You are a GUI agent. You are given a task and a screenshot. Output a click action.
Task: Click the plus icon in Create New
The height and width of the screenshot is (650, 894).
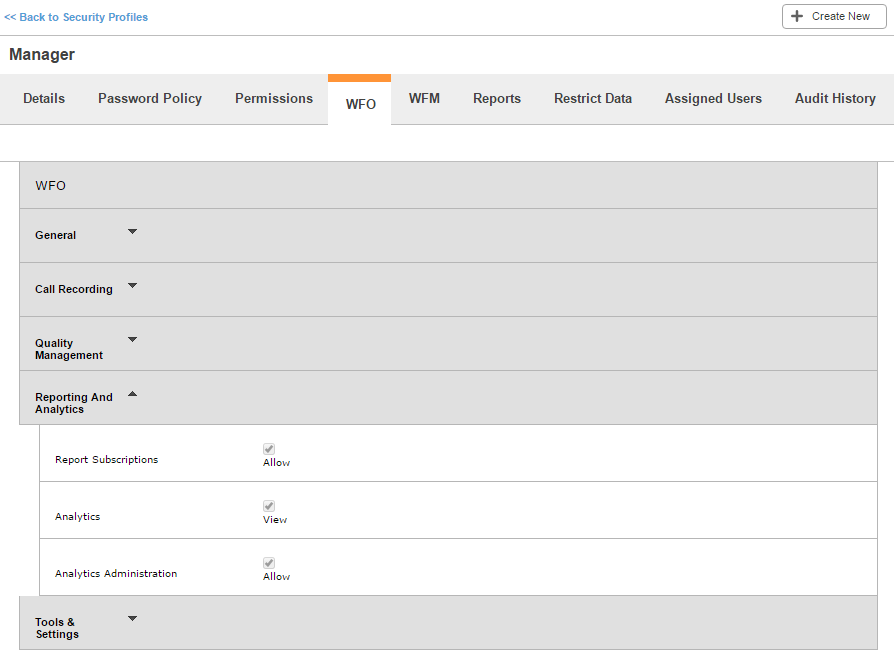pyautogui.click(x=797, y=17)
